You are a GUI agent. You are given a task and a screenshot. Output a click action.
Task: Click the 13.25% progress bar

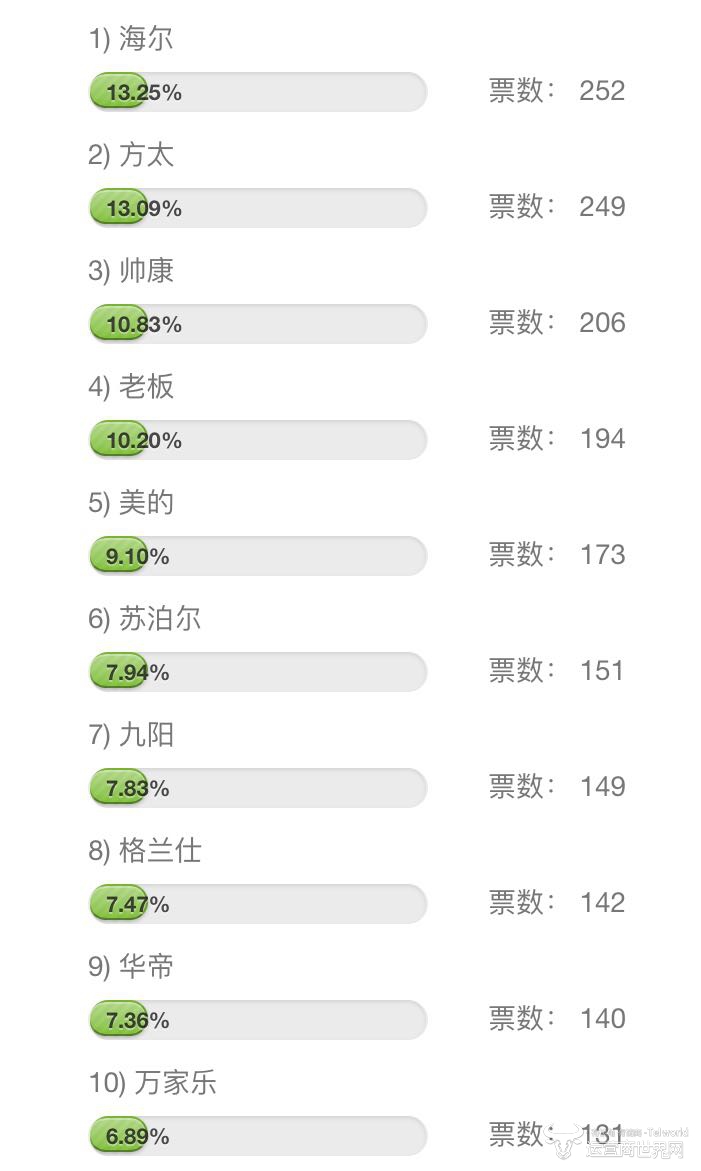(x=258, y=92)
